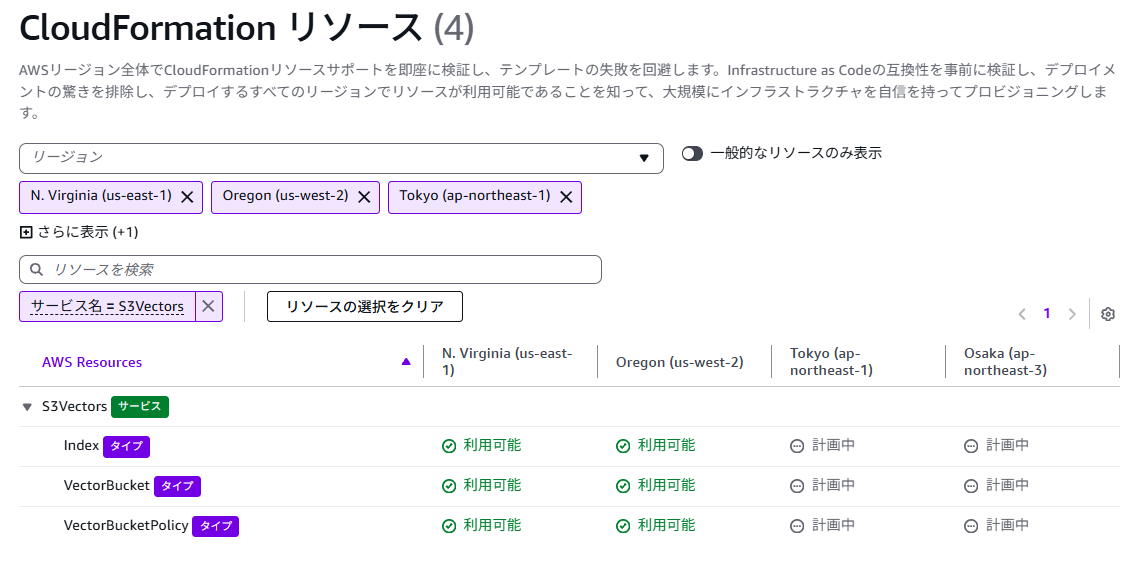Click Index planned icon for Tokyo

click(x=797, y=446)
